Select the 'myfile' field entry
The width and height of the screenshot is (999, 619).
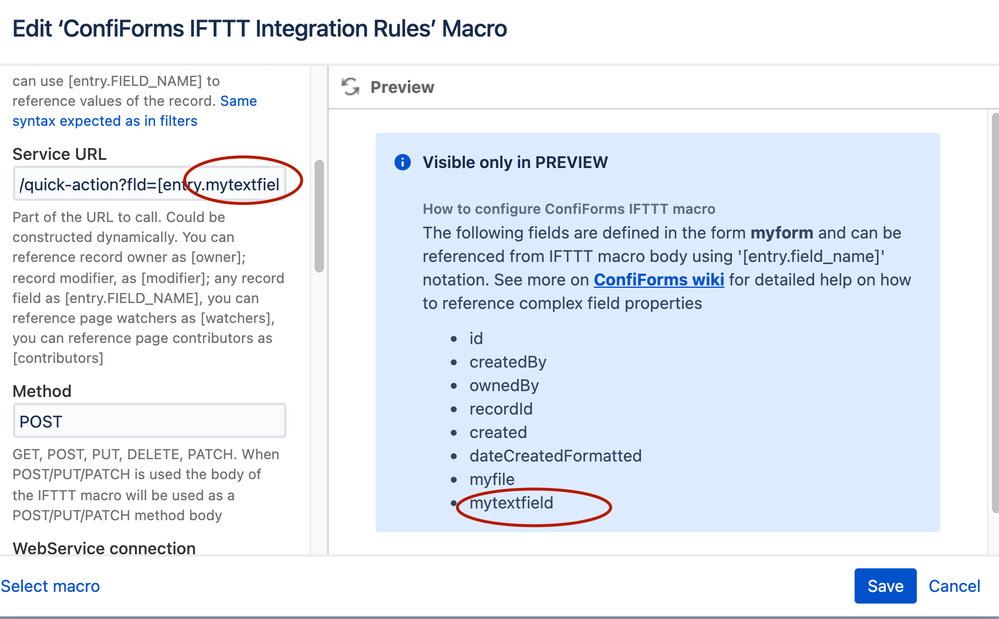coord(491,480)
